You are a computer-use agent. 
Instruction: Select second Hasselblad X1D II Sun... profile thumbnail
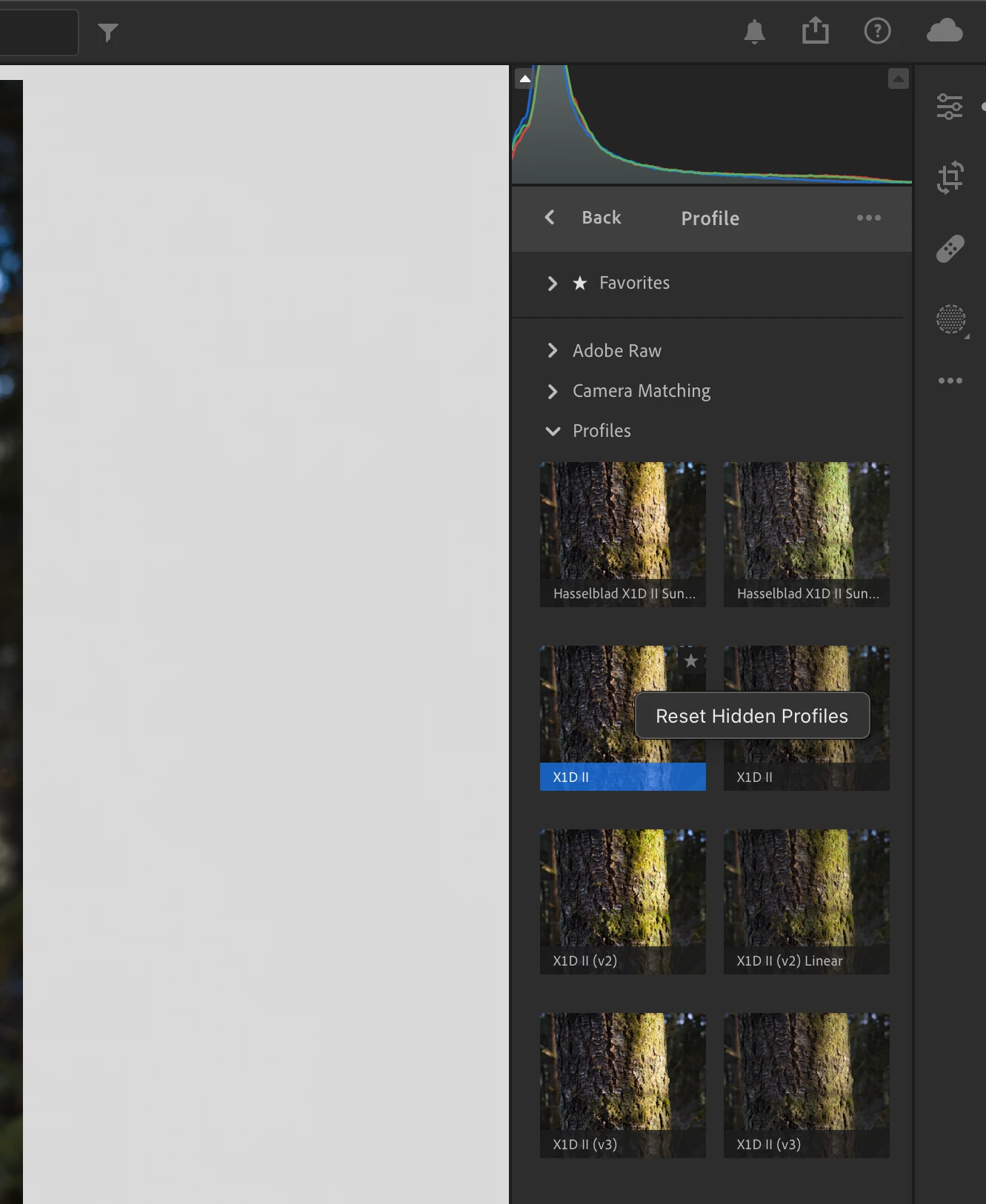coord(807,535)
